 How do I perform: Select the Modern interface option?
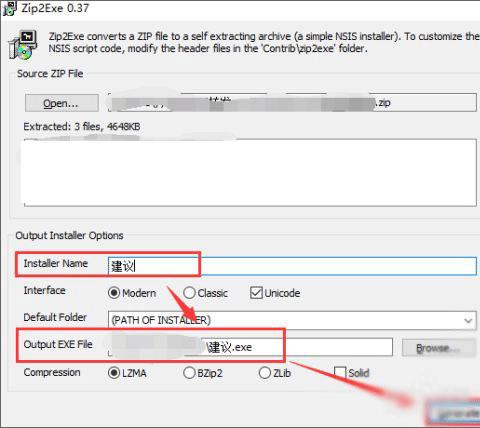(132, 293)
